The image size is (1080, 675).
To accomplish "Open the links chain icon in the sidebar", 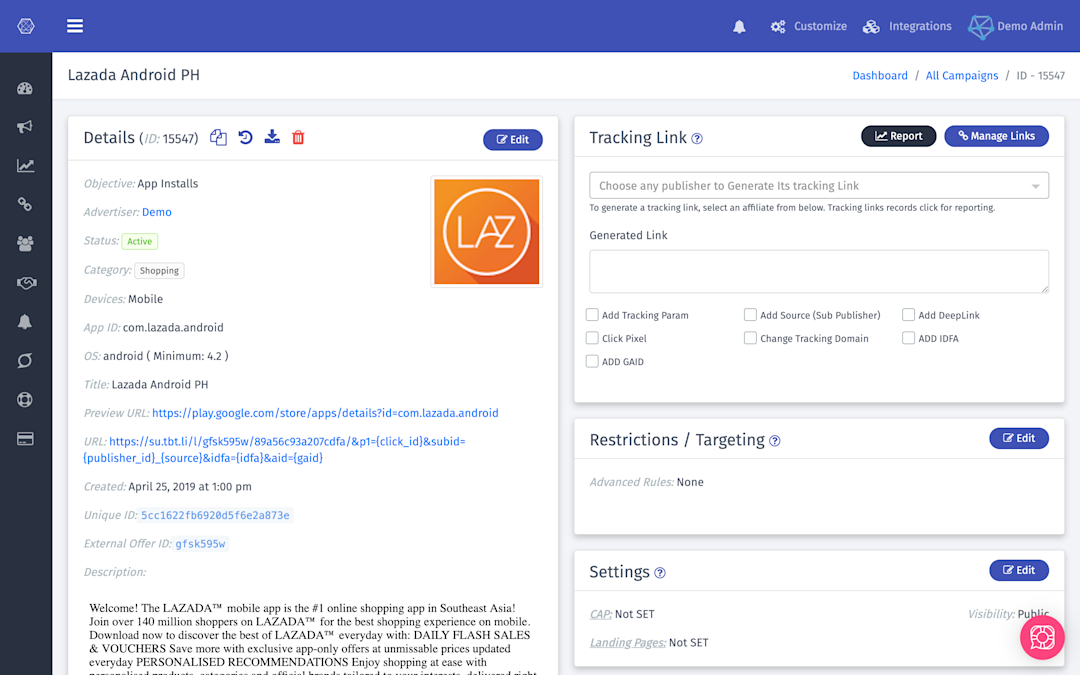I will pos(25,205).
